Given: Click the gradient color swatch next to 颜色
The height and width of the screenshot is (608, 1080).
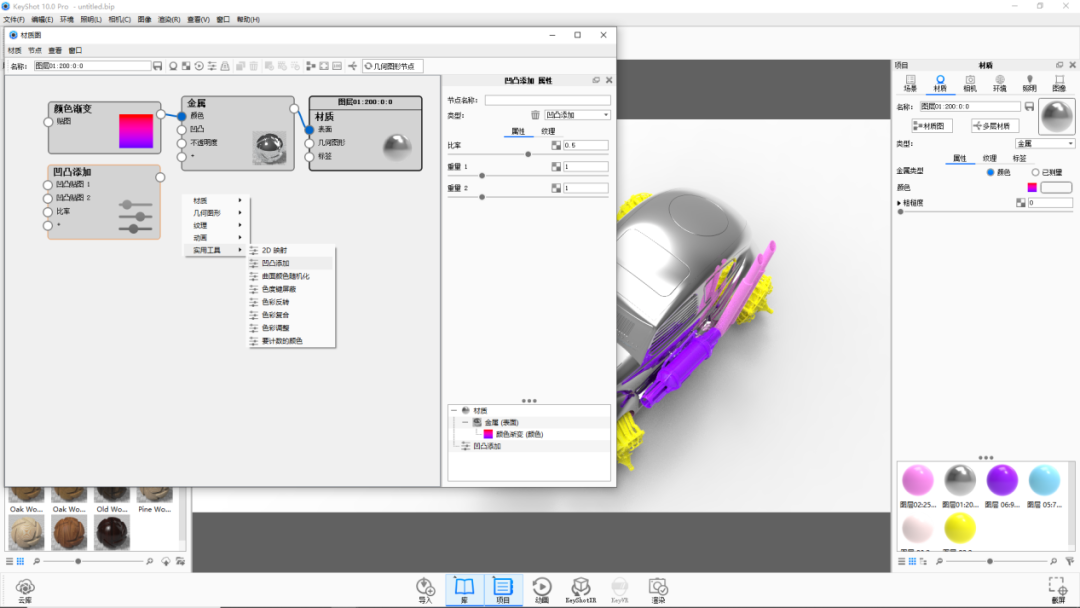Looking at the screenshot, I should pyautogui.click(x=1032, y=187).
